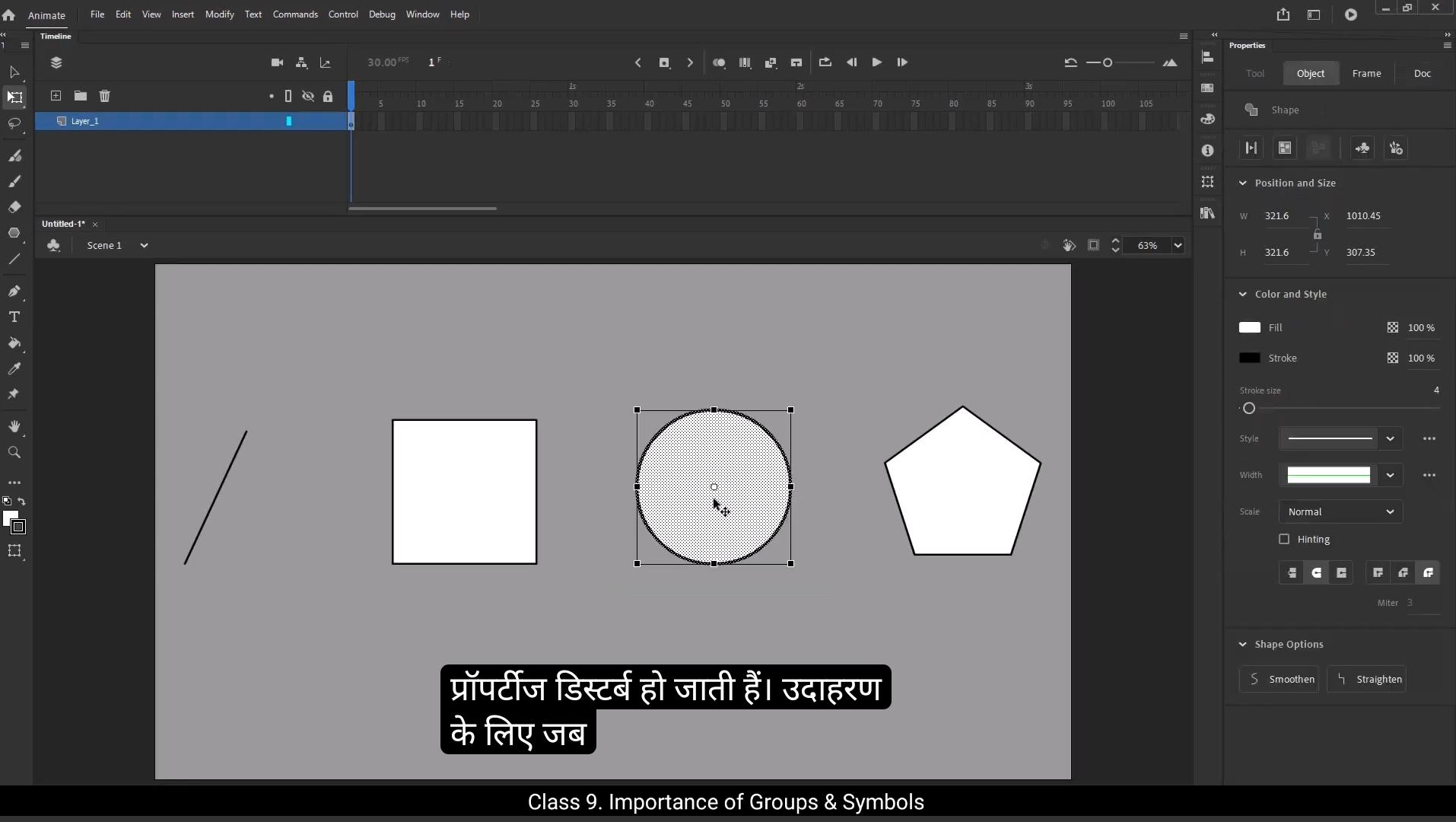Open the Info panel icon

pos(1207,151)
